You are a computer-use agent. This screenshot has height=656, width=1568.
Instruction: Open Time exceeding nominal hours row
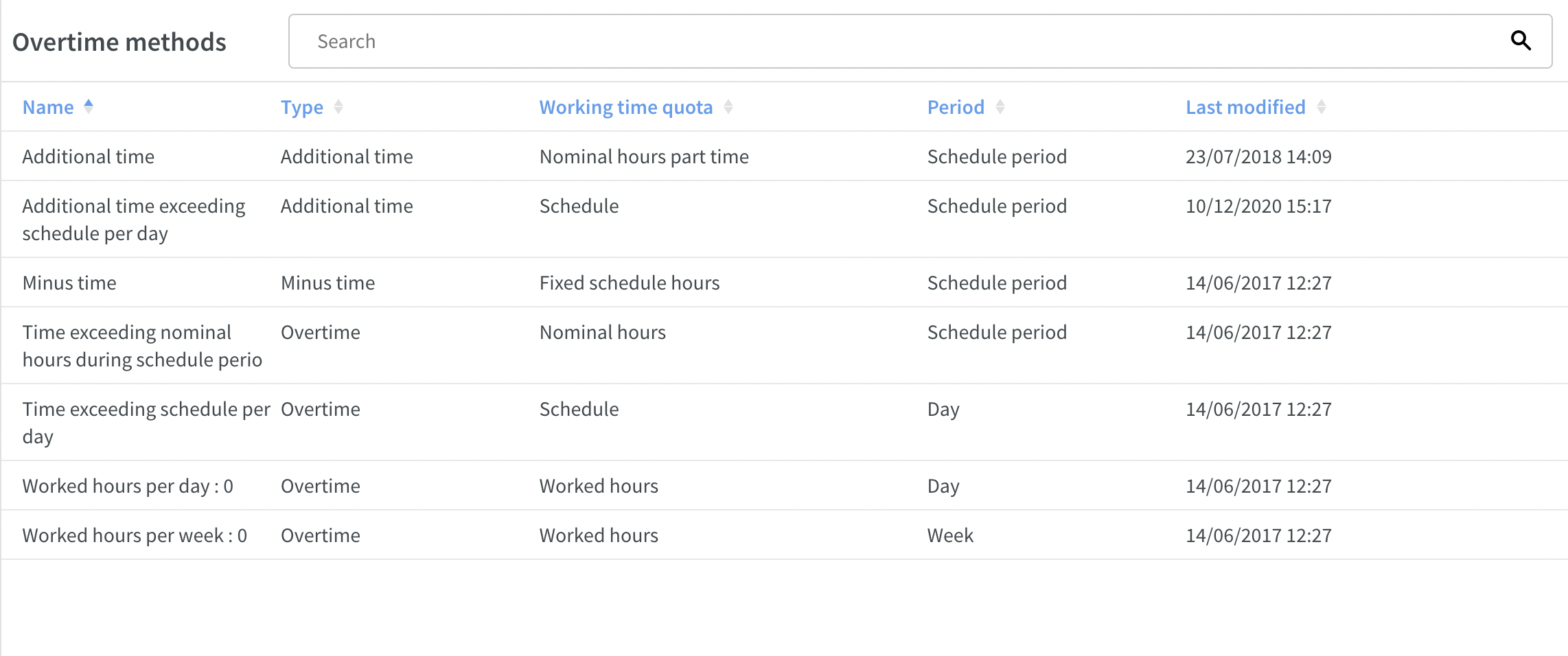(x=784, y=346)
